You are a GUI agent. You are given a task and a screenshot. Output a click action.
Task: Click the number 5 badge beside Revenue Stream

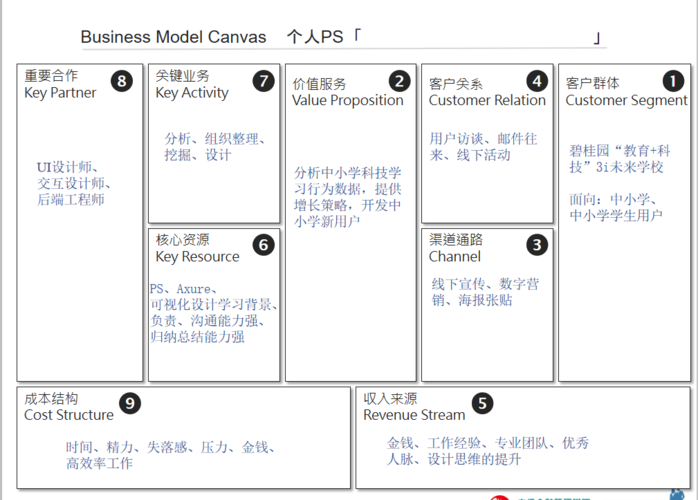[482, 404]
